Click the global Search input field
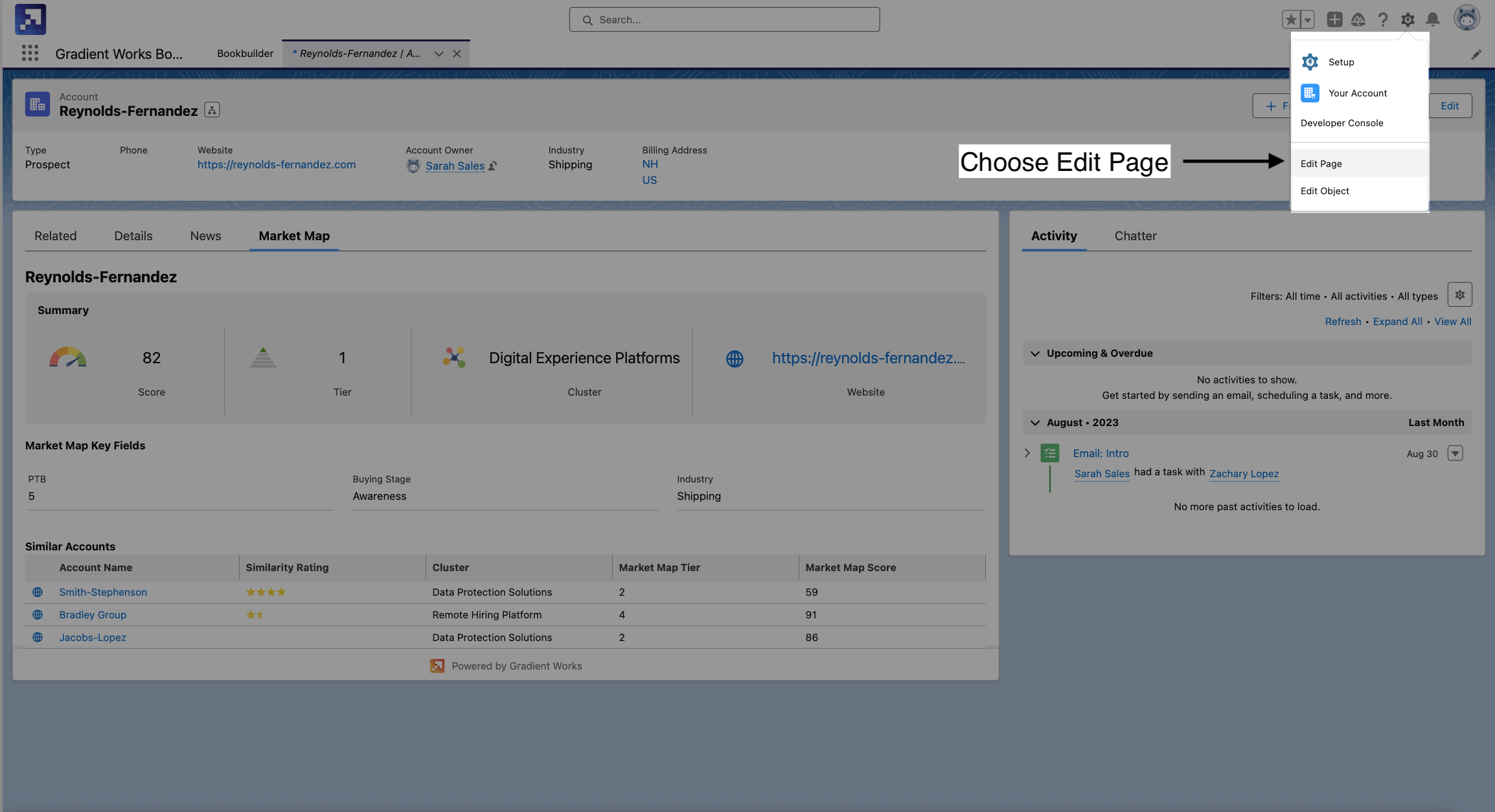Screen dimensions: 1495x812 (x=724, y=20)
